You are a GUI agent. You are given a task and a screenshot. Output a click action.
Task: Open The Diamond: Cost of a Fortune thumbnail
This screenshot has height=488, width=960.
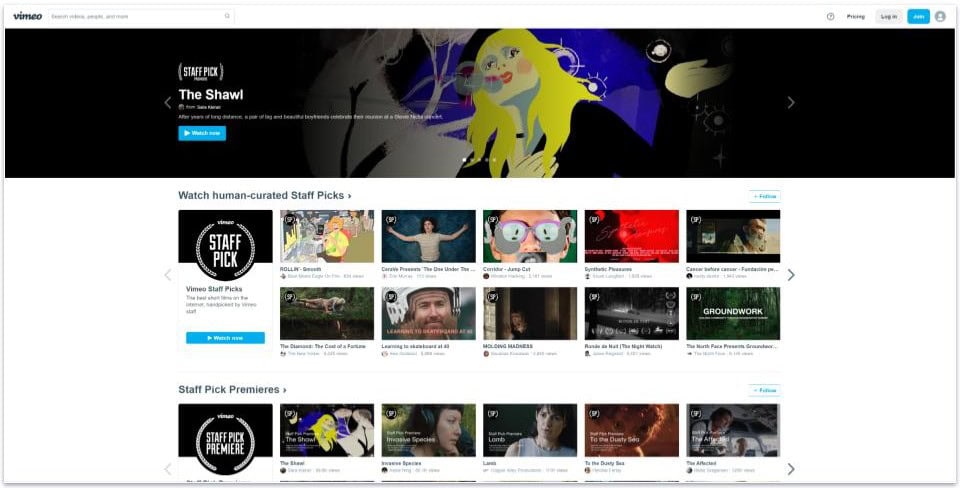[x=327, y=313]
